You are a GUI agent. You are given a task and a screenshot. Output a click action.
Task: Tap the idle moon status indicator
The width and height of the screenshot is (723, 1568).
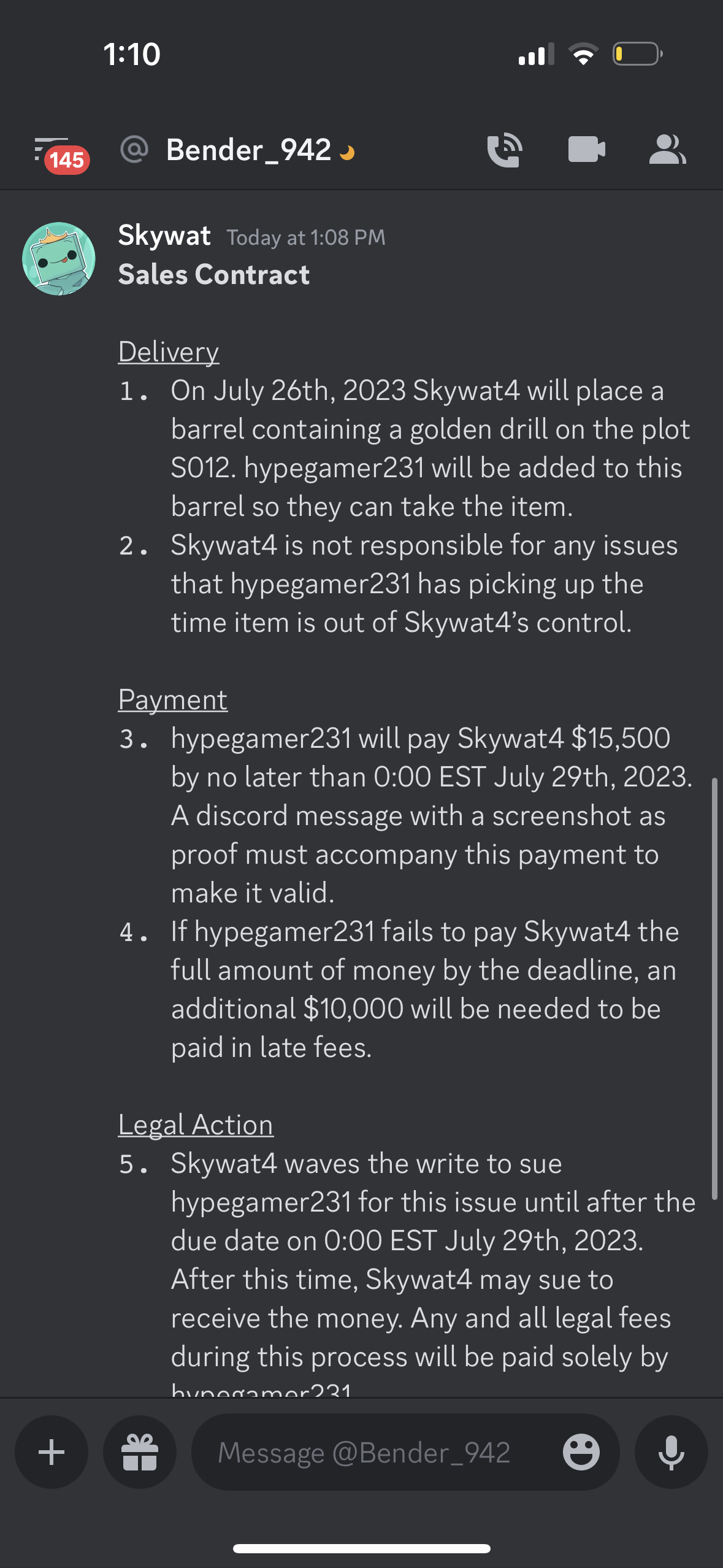[x=347, y=152]
